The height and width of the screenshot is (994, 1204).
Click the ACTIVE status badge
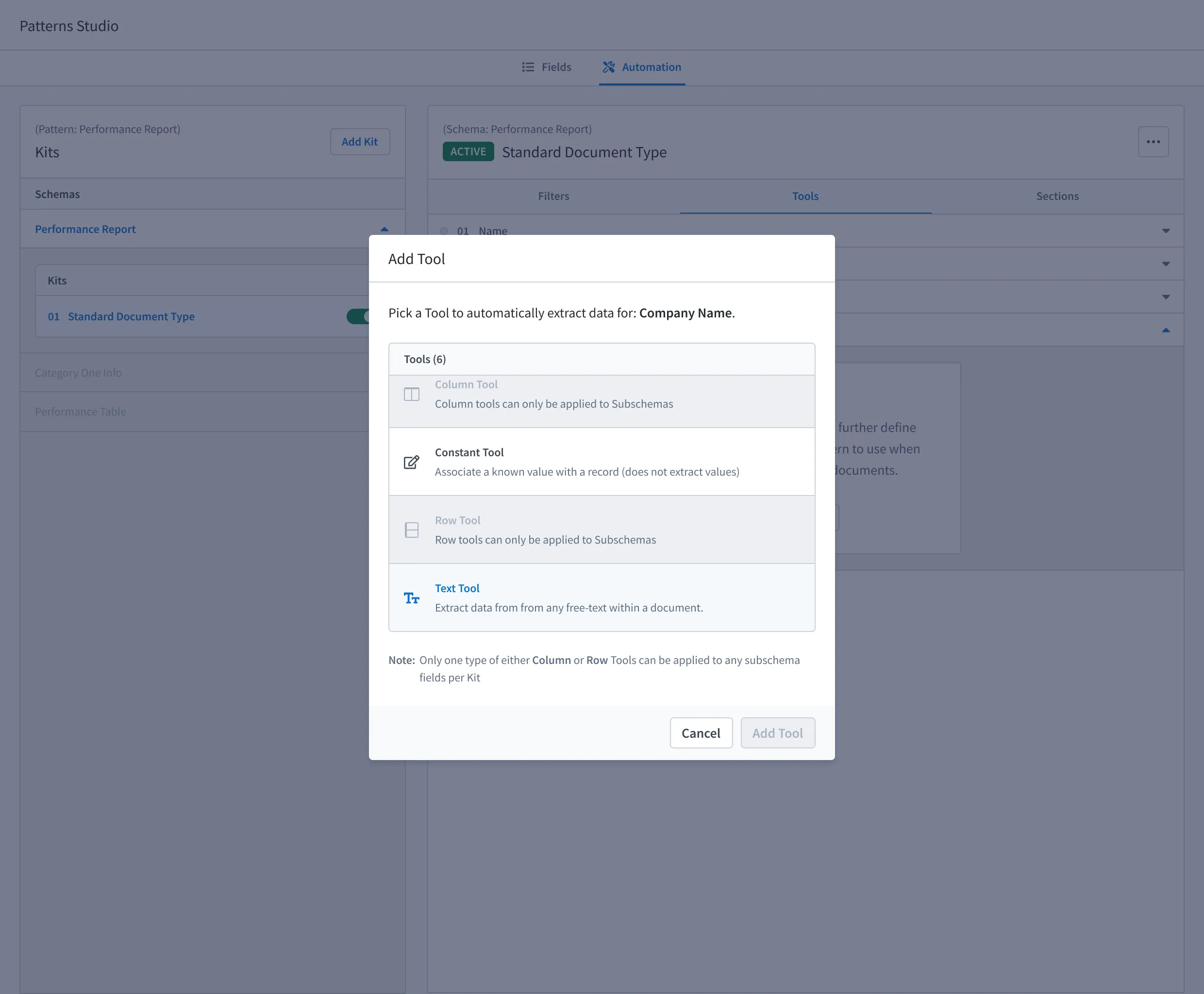(x=468, y=151)
